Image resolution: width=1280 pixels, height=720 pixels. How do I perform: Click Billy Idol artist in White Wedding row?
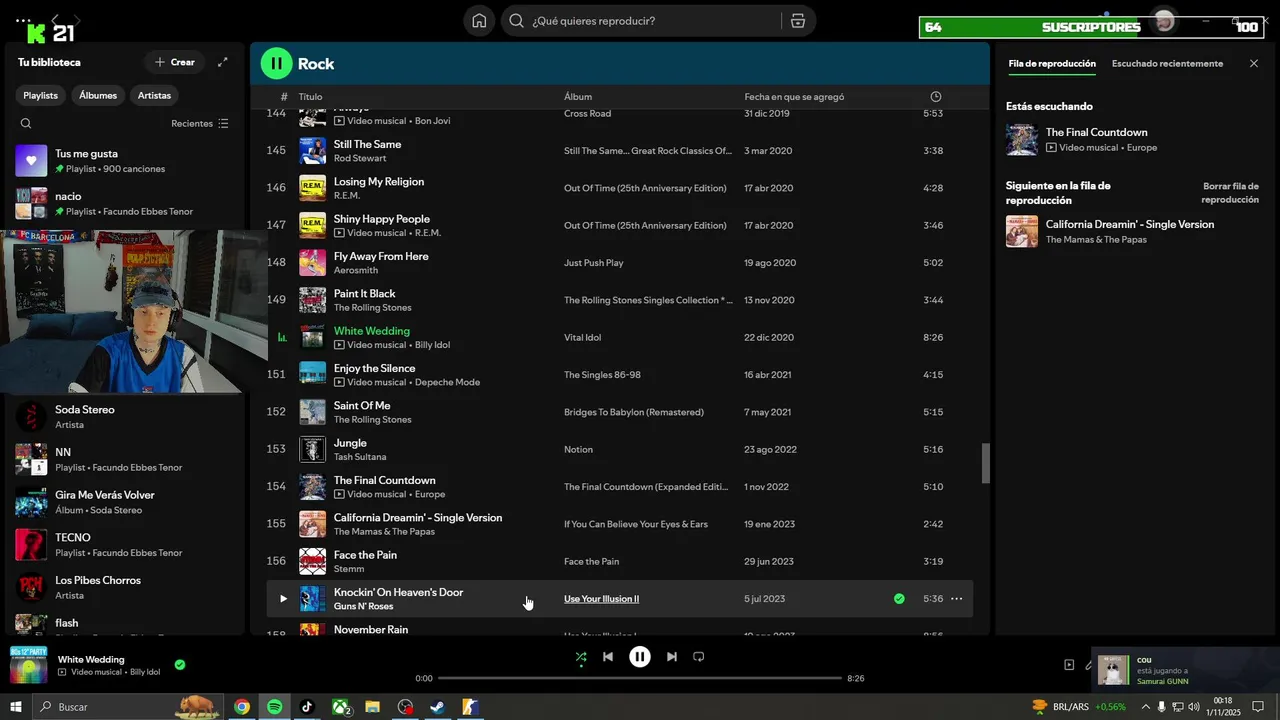pyautogui.click(x=432, y=345)
